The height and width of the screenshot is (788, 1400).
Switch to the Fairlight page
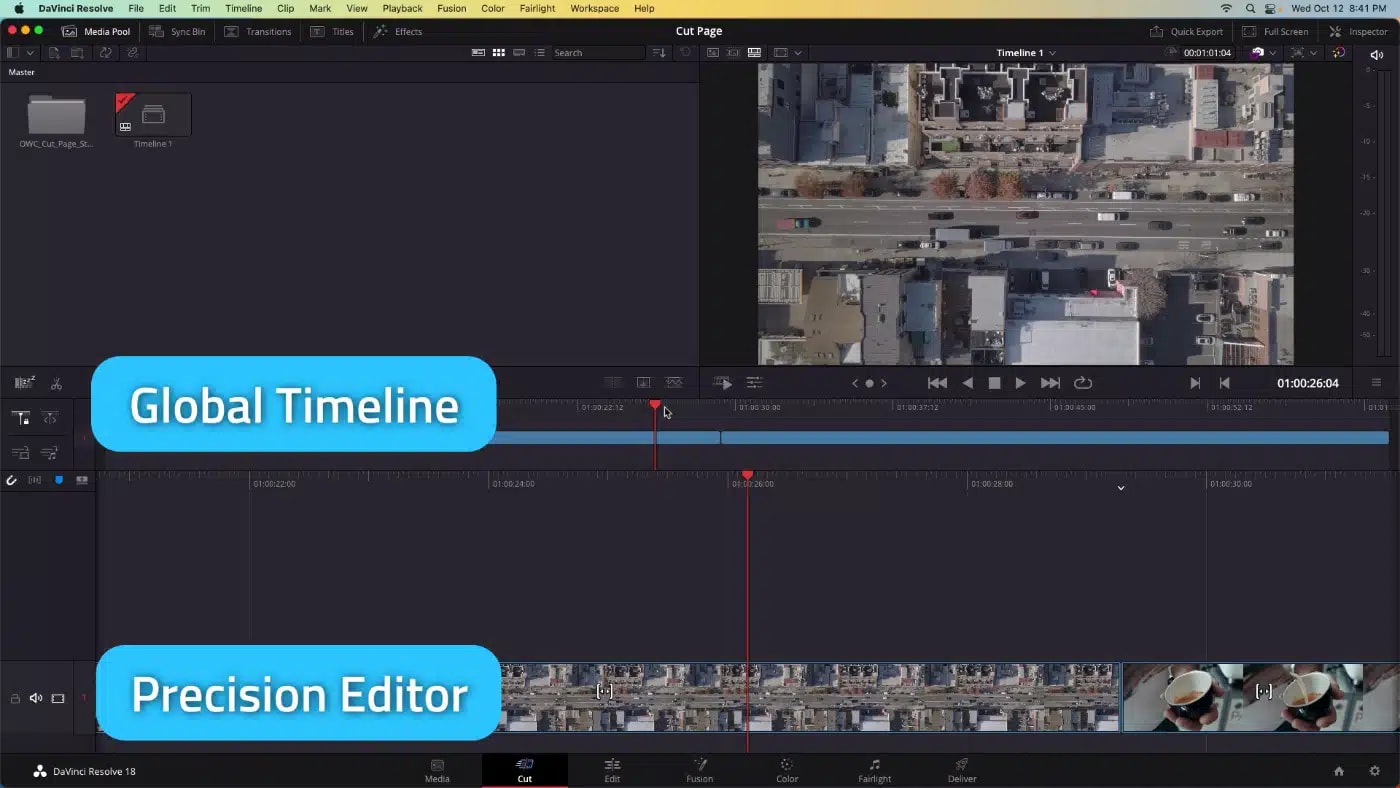tap(874, 770)
